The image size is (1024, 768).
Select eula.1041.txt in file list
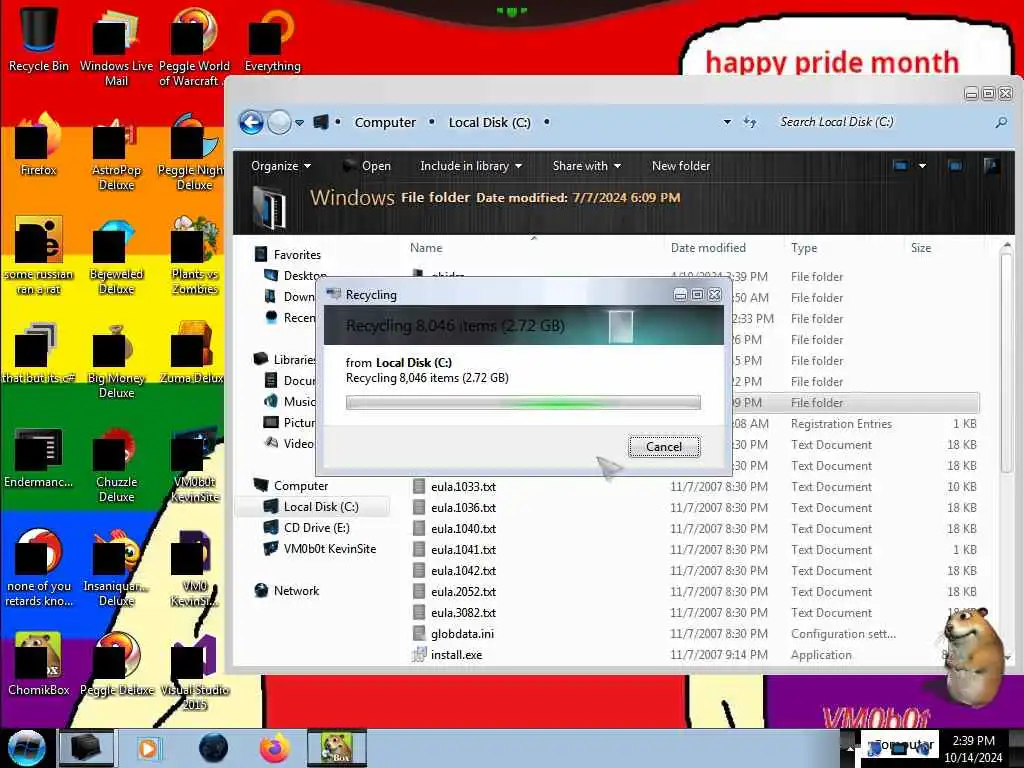click(x=463, y=550)
